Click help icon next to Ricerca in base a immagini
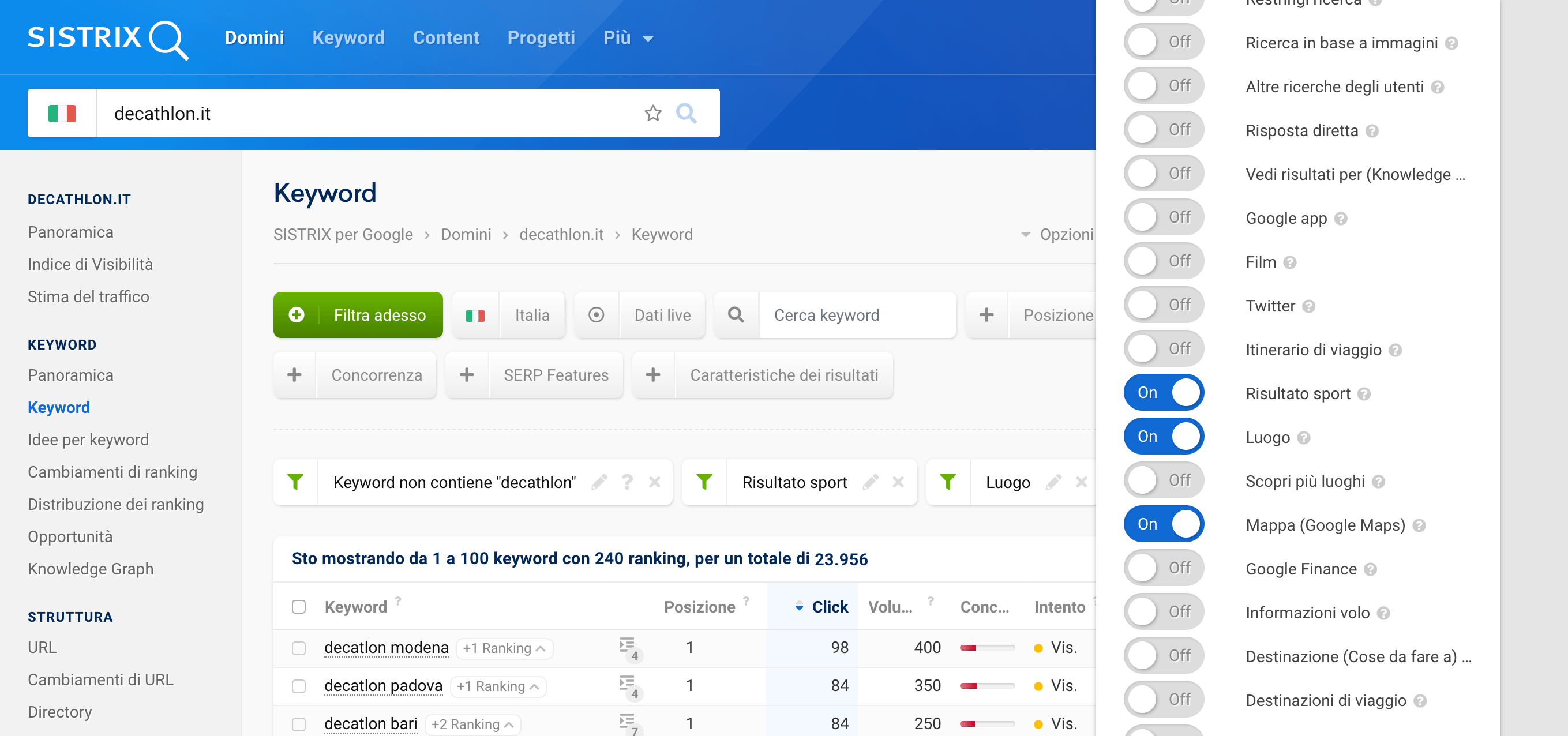The height and width of the screenshot is (736, 1568). (x=1451, y=43)
